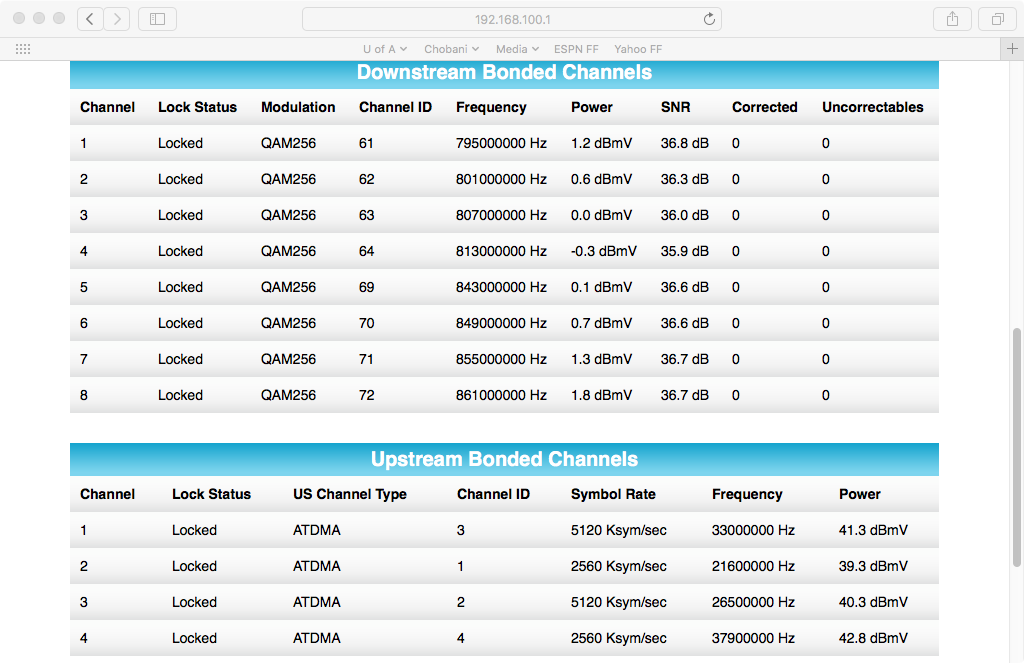1024x663 pixels.
Task: Open the Top Sites grid icon
Action: [23, 49]
